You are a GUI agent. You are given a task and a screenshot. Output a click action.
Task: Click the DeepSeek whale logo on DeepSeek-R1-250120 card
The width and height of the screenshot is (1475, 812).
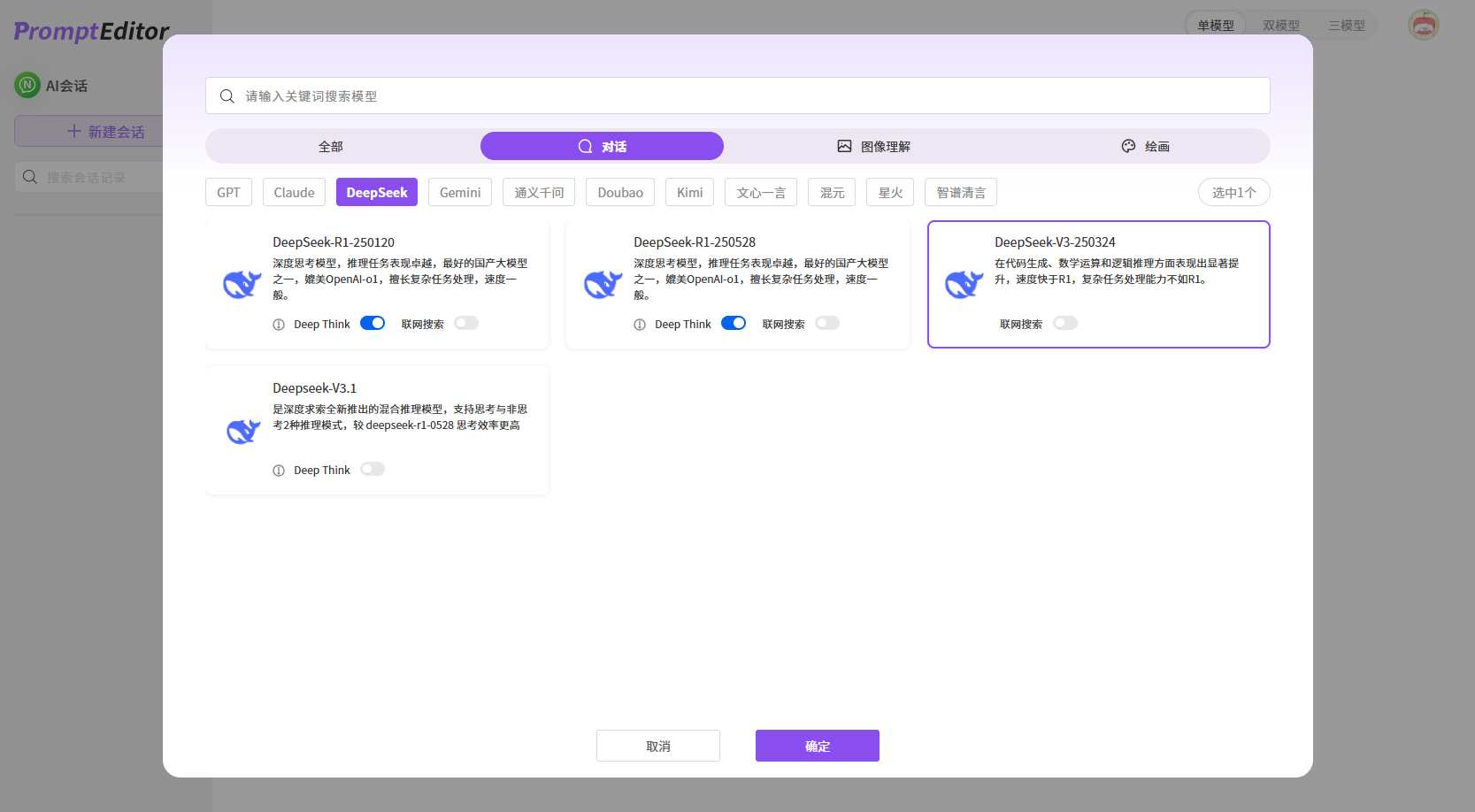click(242, 284)
